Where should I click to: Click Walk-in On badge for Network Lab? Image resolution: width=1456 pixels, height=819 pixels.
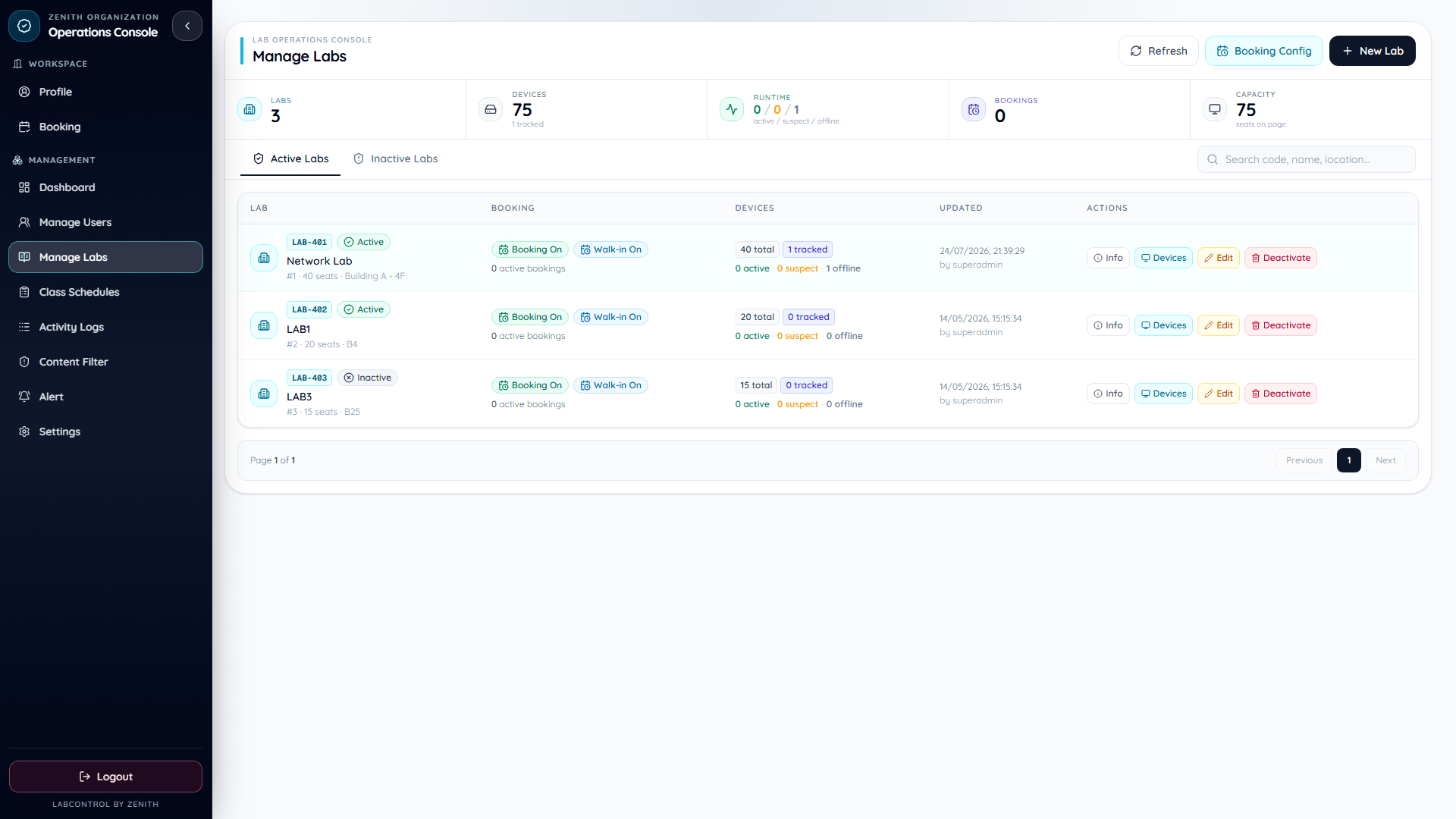[x=610, y=249]
